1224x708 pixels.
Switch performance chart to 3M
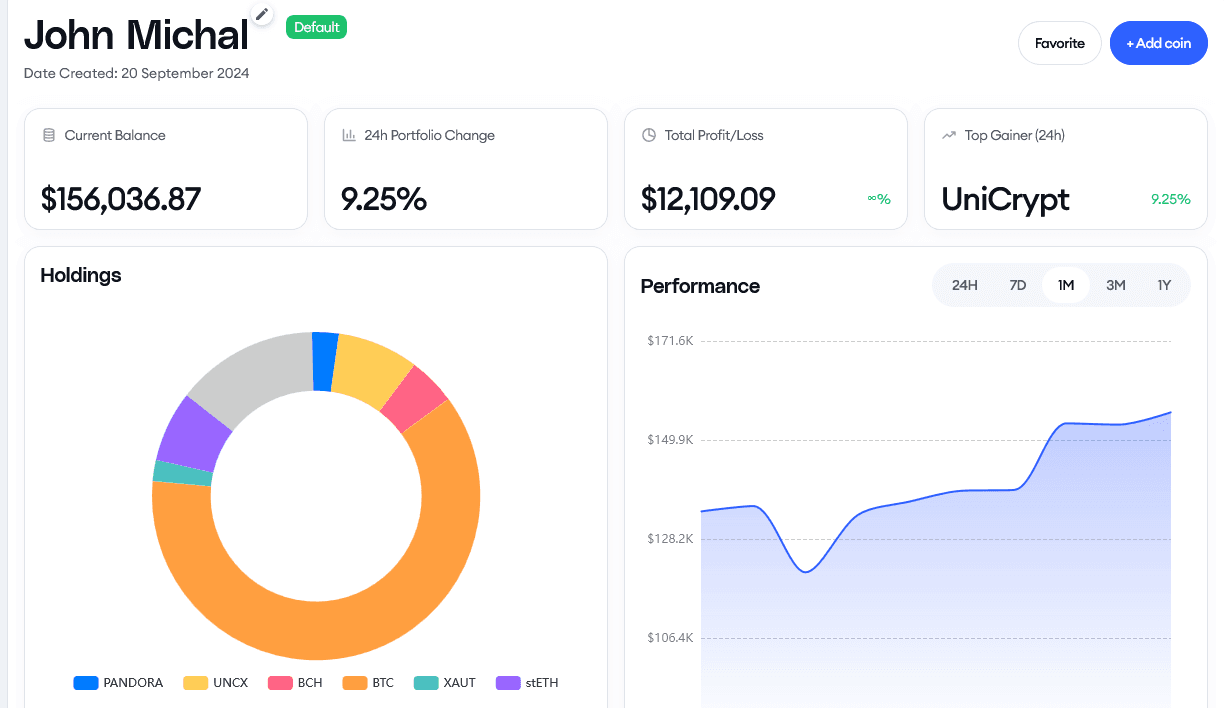[x=1115, y=285]
